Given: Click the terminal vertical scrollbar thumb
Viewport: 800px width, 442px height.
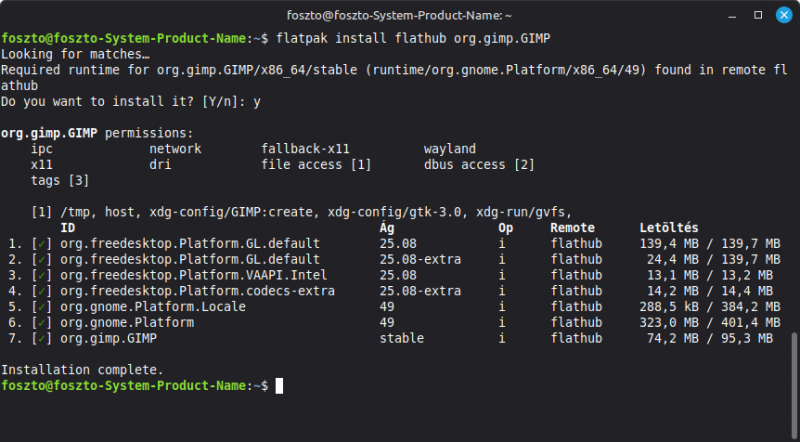Looking at the screenshot, I should [794, 385].
